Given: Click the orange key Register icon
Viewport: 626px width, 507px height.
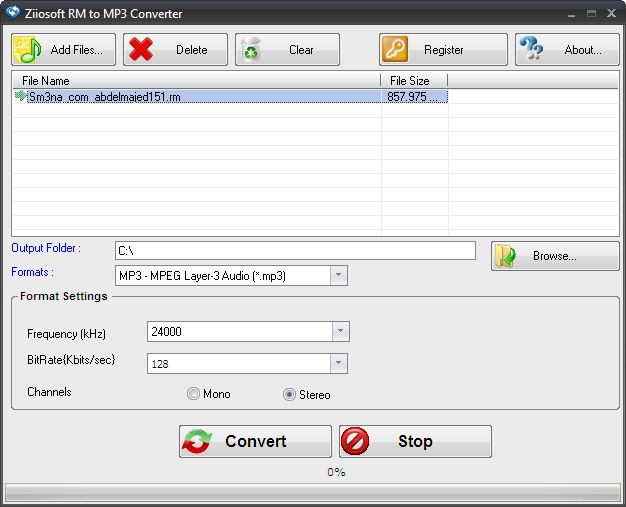Looking at the screenshot, I should pos(395,50).
